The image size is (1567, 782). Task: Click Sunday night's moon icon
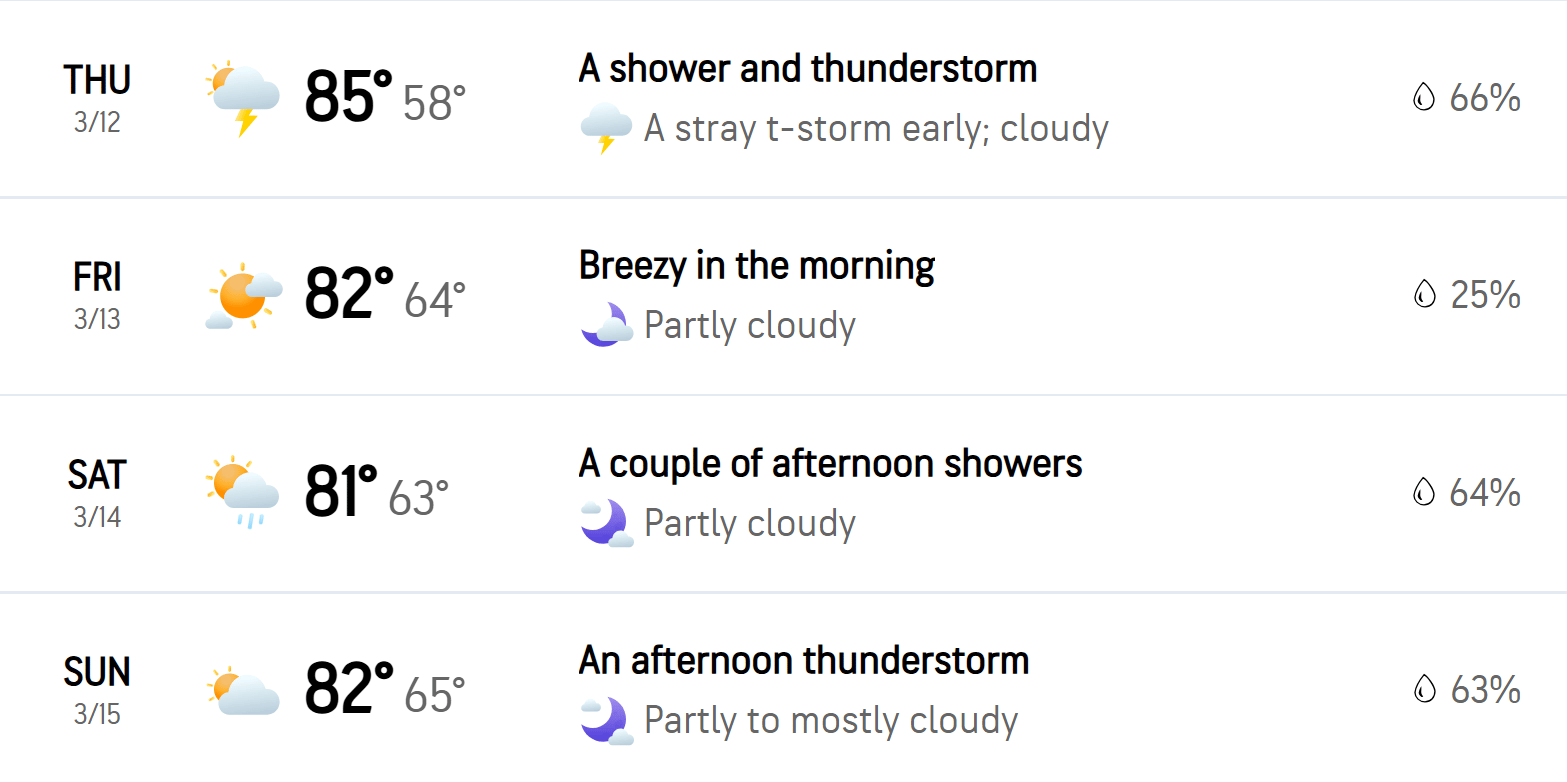606,720
